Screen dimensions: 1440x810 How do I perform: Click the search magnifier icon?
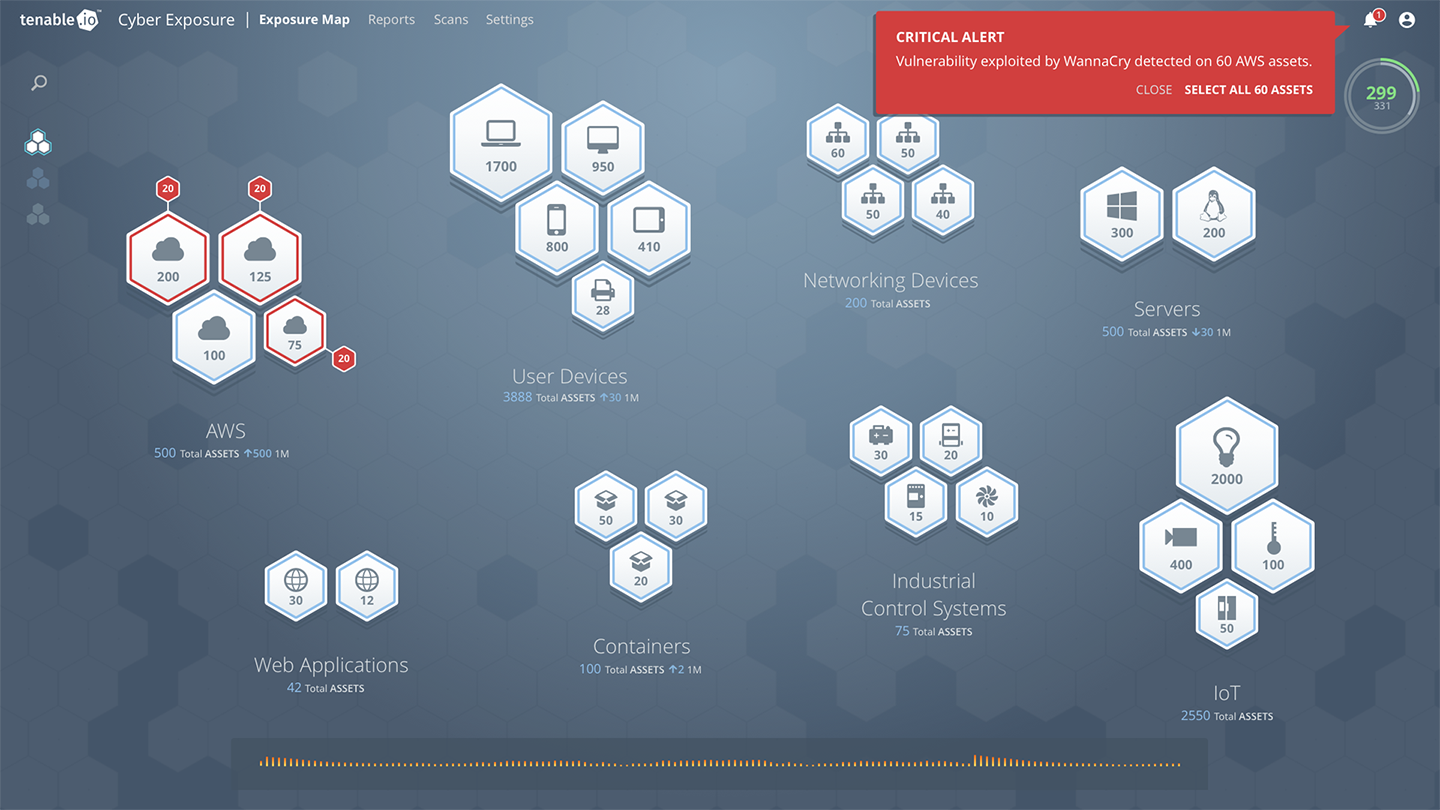click(39, 83)
